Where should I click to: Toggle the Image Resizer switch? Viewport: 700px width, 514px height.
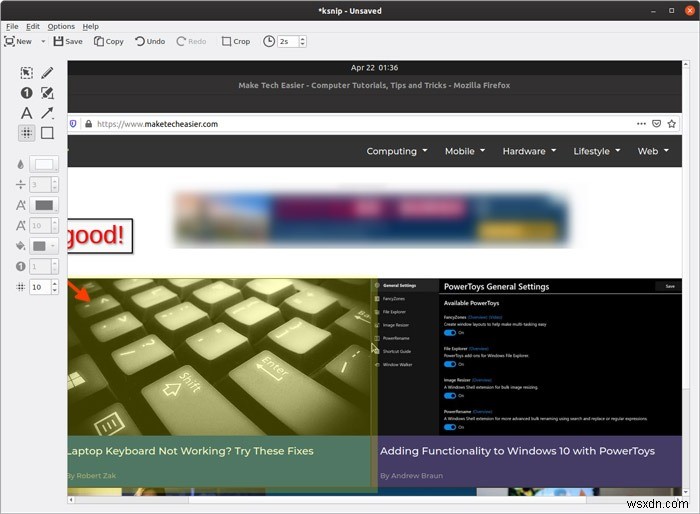point(450,396)
